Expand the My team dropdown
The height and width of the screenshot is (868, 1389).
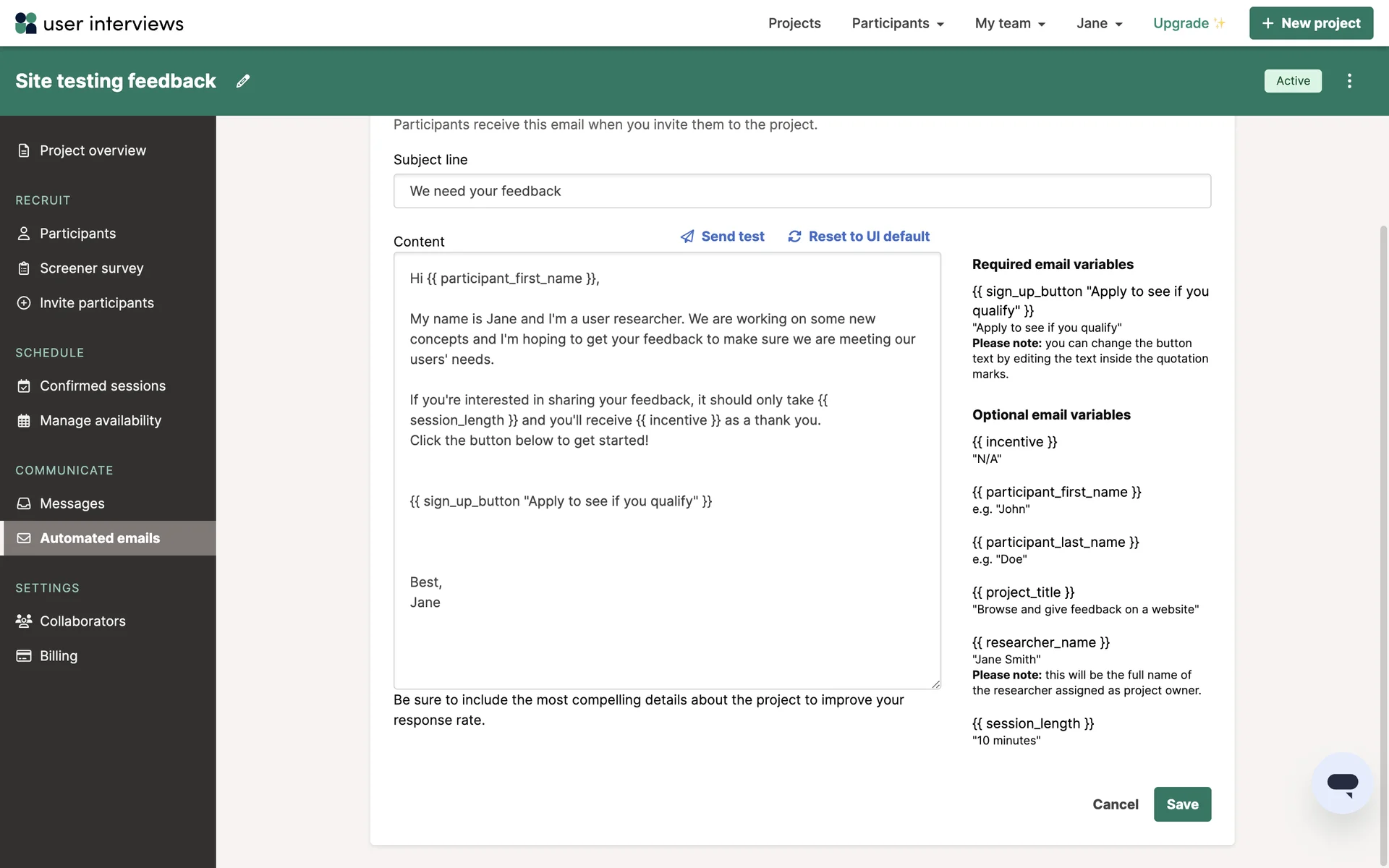click(x=1010, y=23)
